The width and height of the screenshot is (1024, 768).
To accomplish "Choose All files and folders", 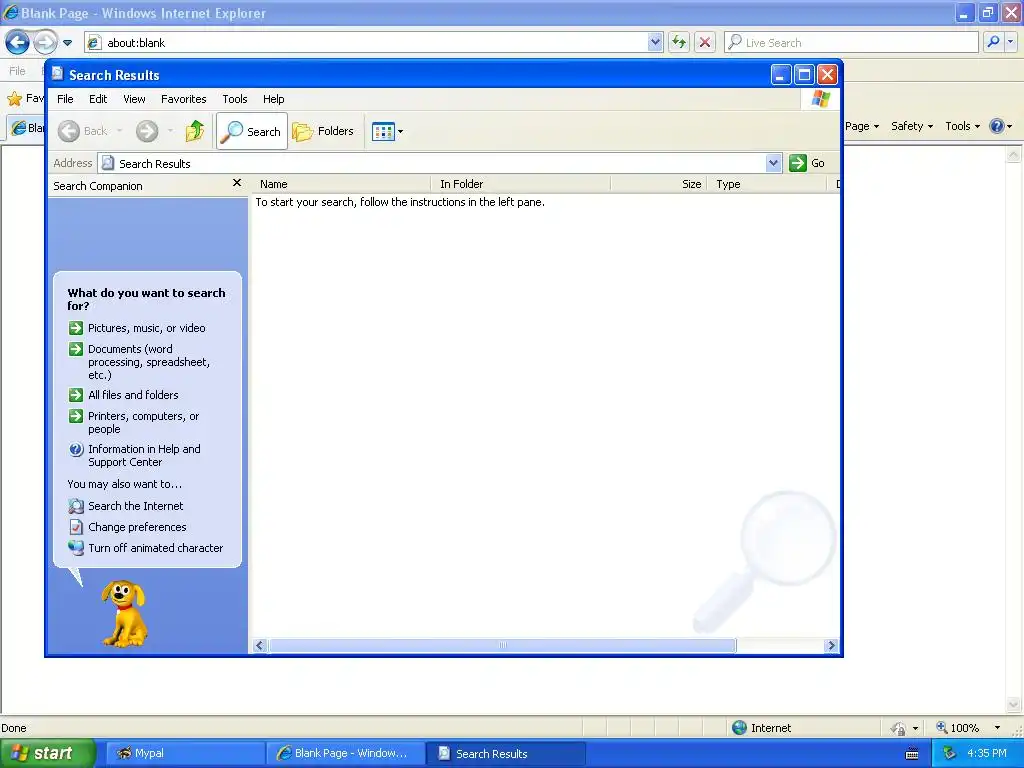I will click(133, 395).
